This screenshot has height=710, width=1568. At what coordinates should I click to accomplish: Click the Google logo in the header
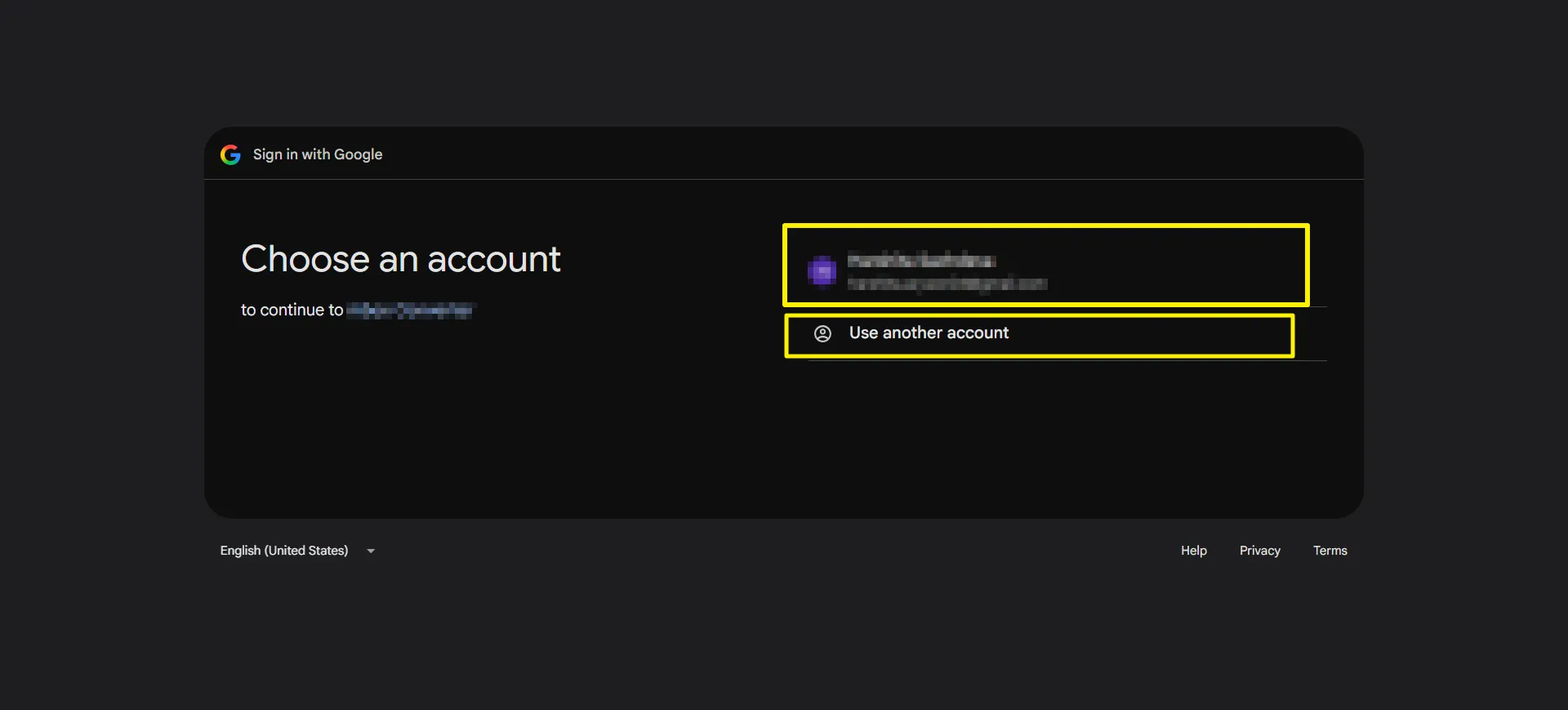[230, 154]
